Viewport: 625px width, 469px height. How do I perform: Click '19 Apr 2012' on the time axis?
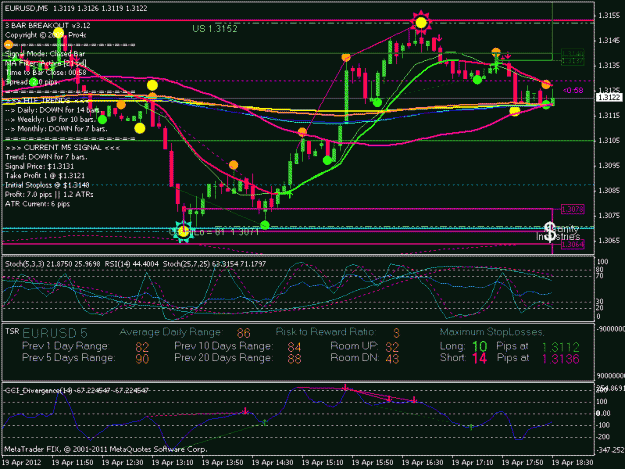22,463
